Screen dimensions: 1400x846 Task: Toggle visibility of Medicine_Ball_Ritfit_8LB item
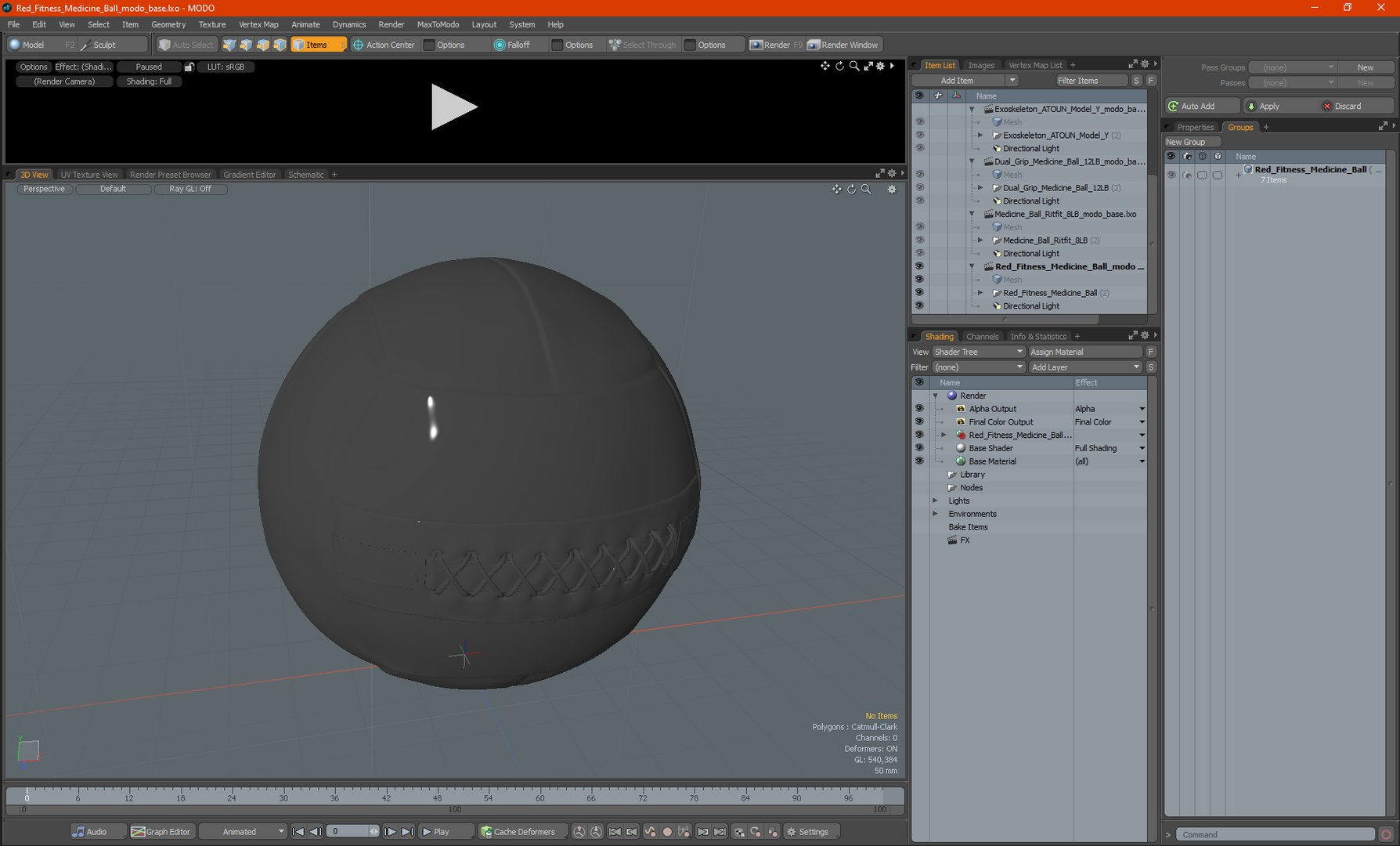pyautogui.click(x=919, y=240)
